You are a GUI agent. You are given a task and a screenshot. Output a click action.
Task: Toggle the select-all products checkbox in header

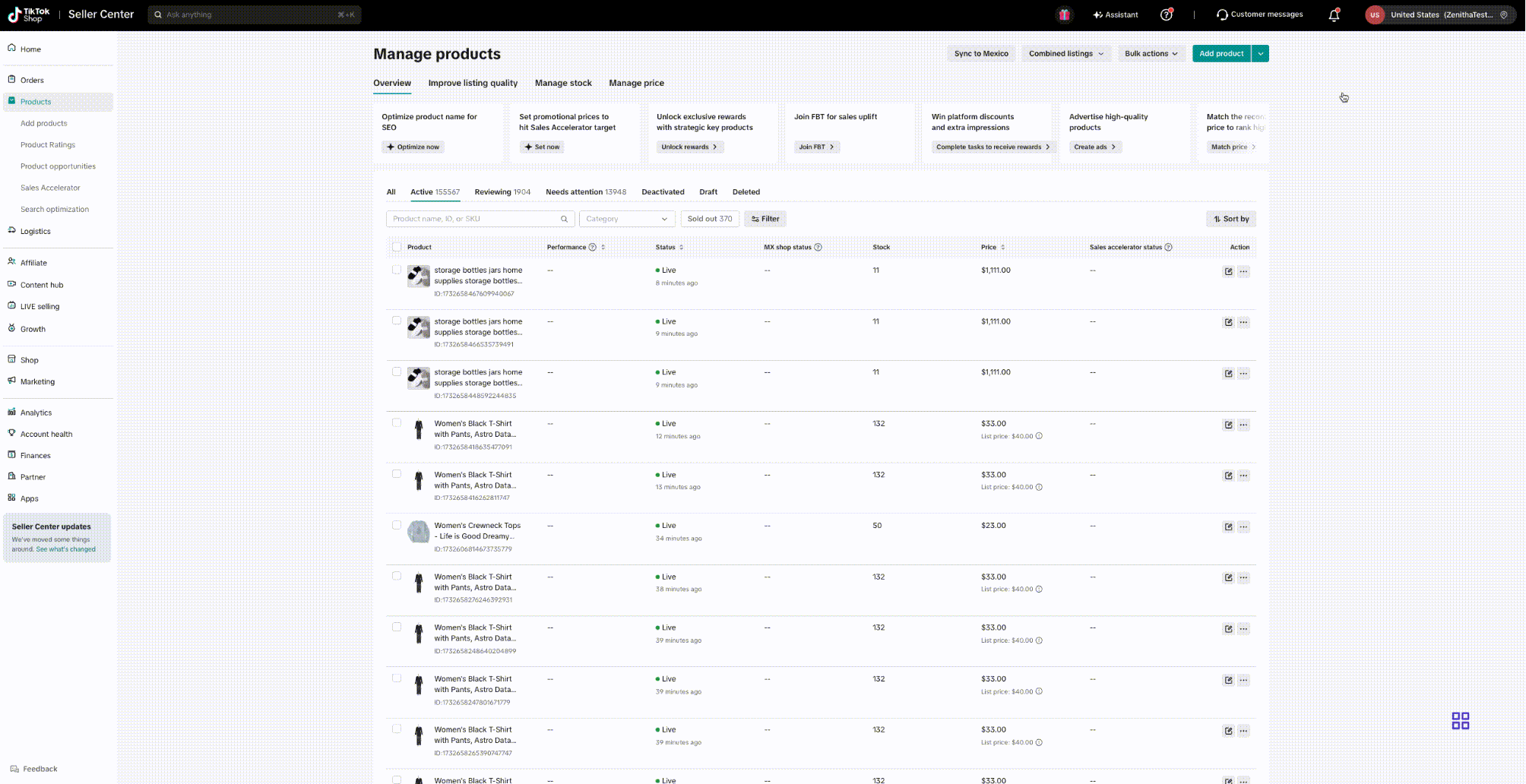(x=397, y=247)
